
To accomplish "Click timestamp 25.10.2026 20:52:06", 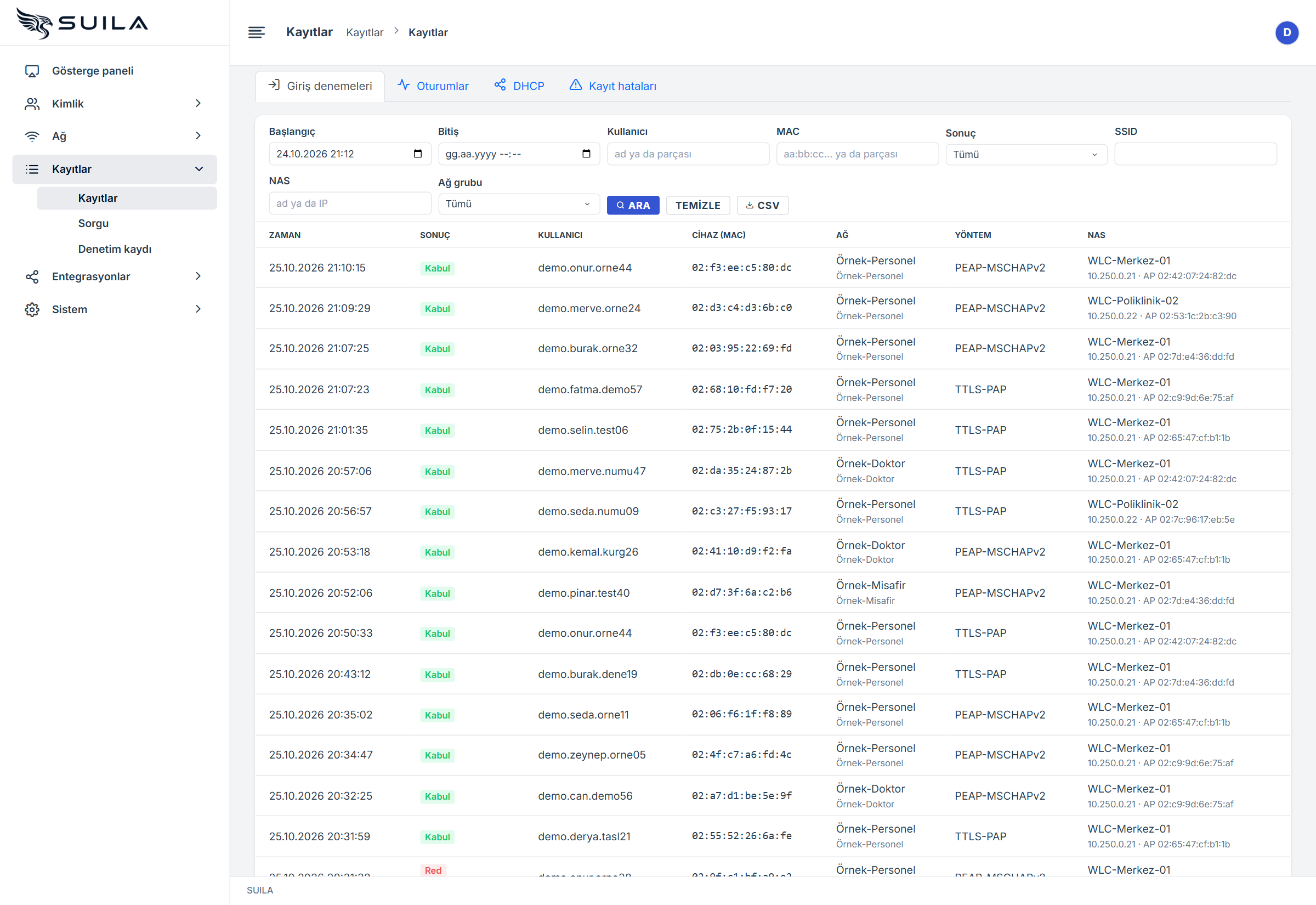I will click(x=321, y=592).
